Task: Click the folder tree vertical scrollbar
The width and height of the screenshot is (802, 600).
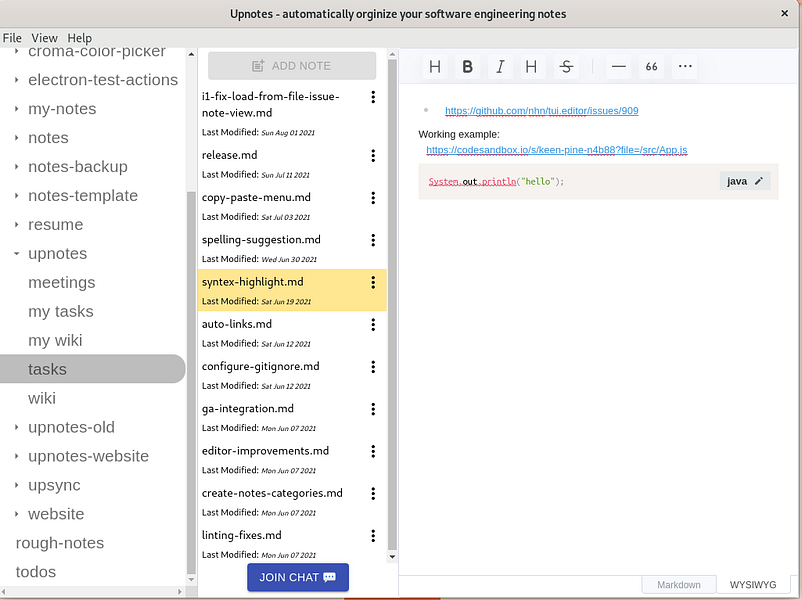Action: point(191,382)
